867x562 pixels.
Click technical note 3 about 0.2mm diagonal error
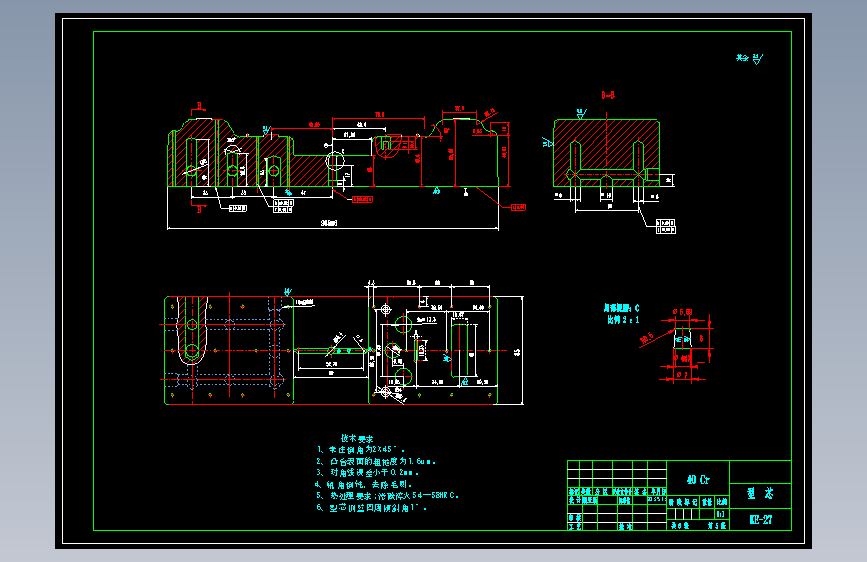click(x=367, y=473)
